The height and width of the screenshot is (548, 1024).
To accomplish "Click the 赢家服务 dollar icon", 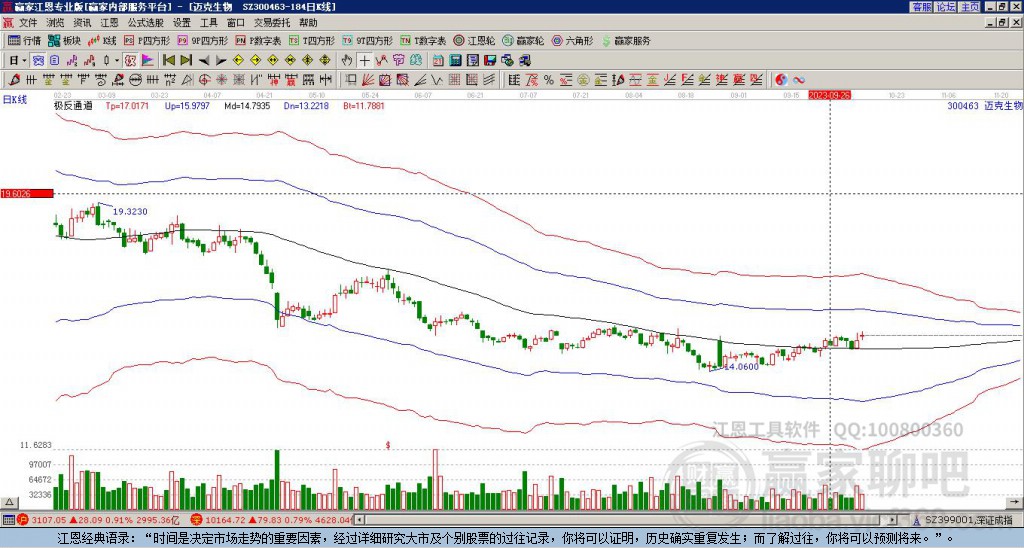I will point(625,40).
